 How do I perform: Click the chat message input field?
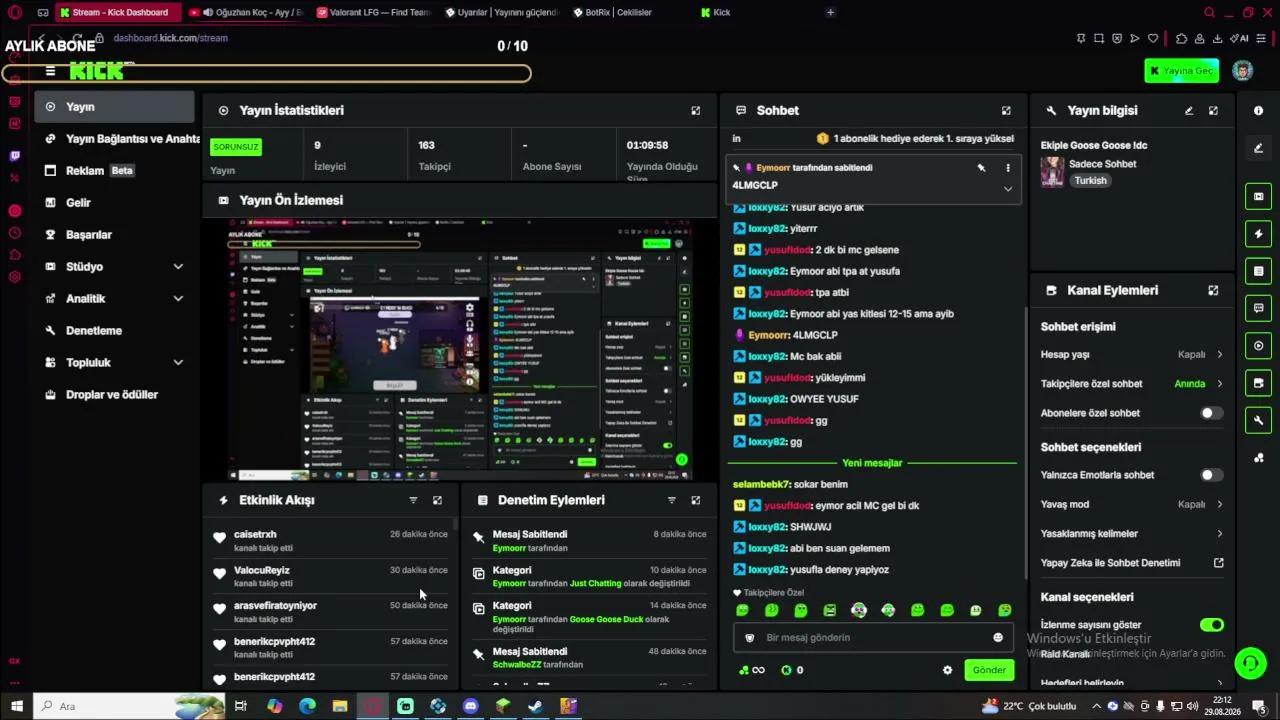[x=872, y=638]
